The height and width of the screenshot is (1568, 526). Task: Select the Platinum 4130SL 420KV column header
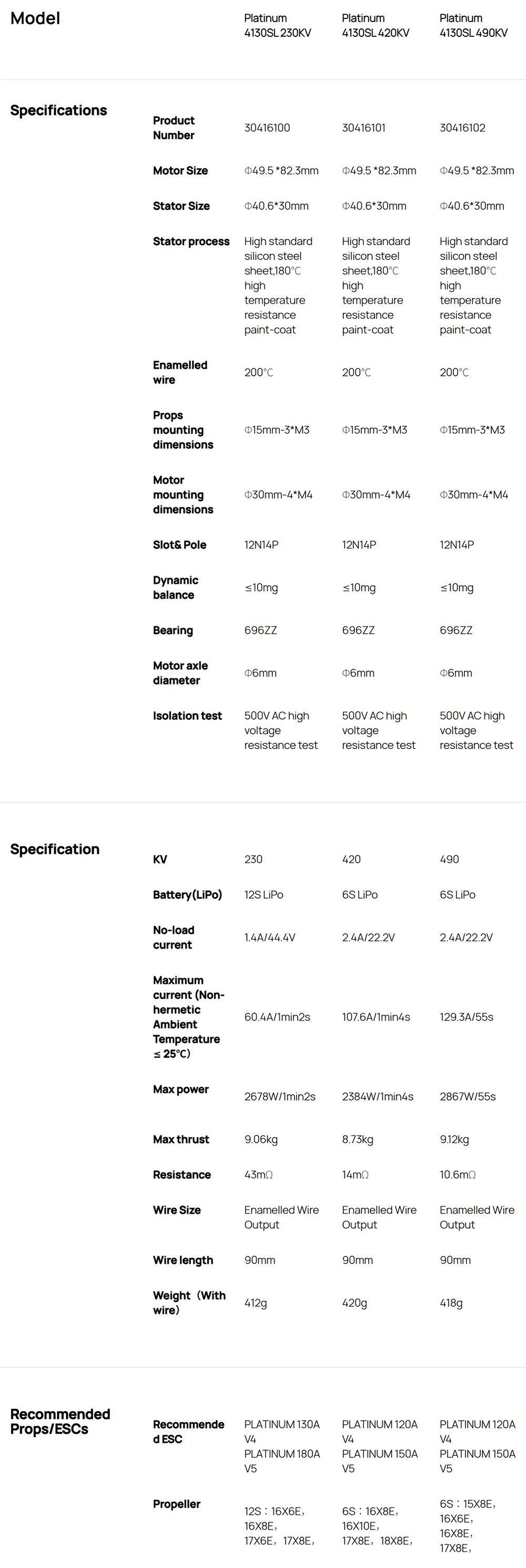pos(375,26)
